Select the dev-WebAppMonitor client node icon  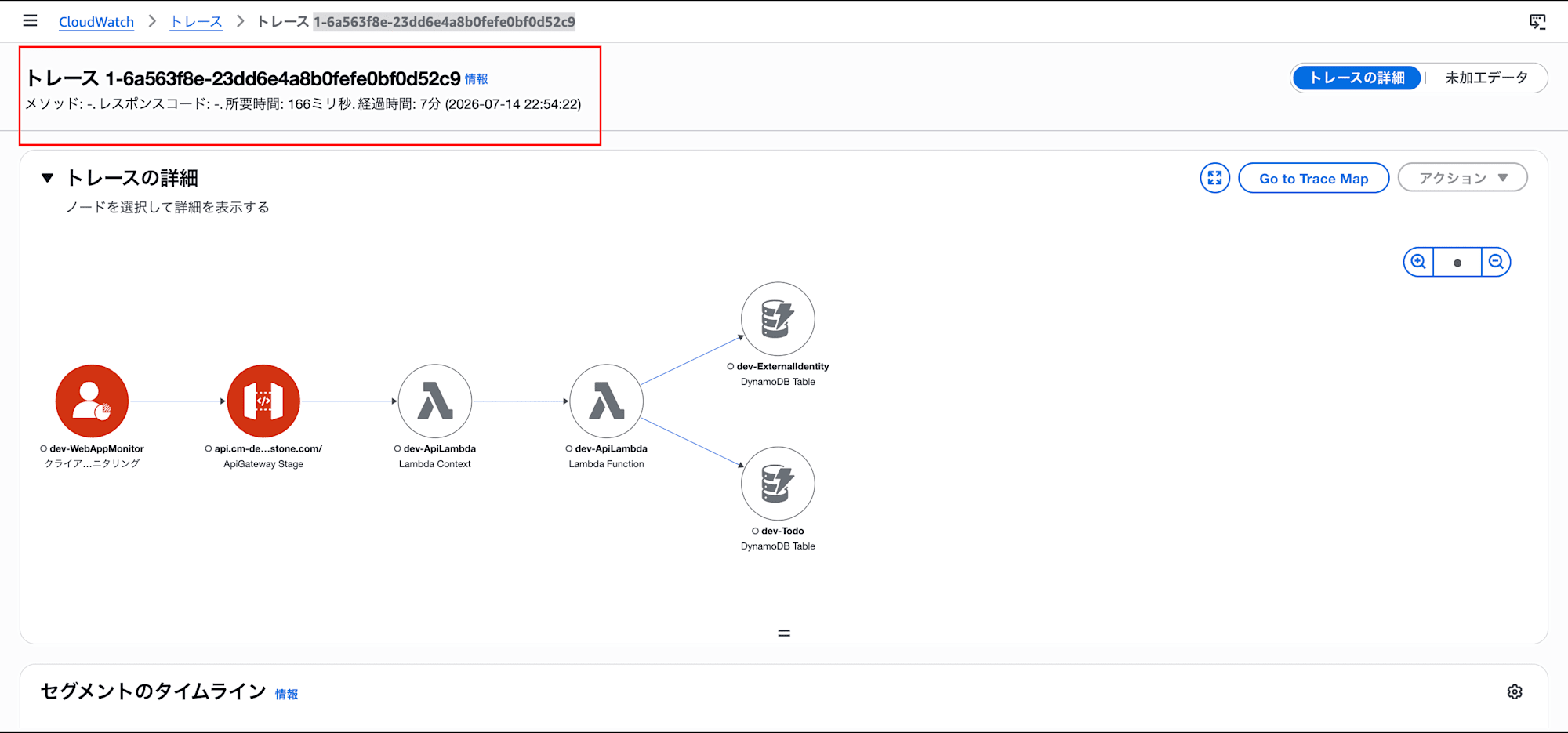[92, 401]
